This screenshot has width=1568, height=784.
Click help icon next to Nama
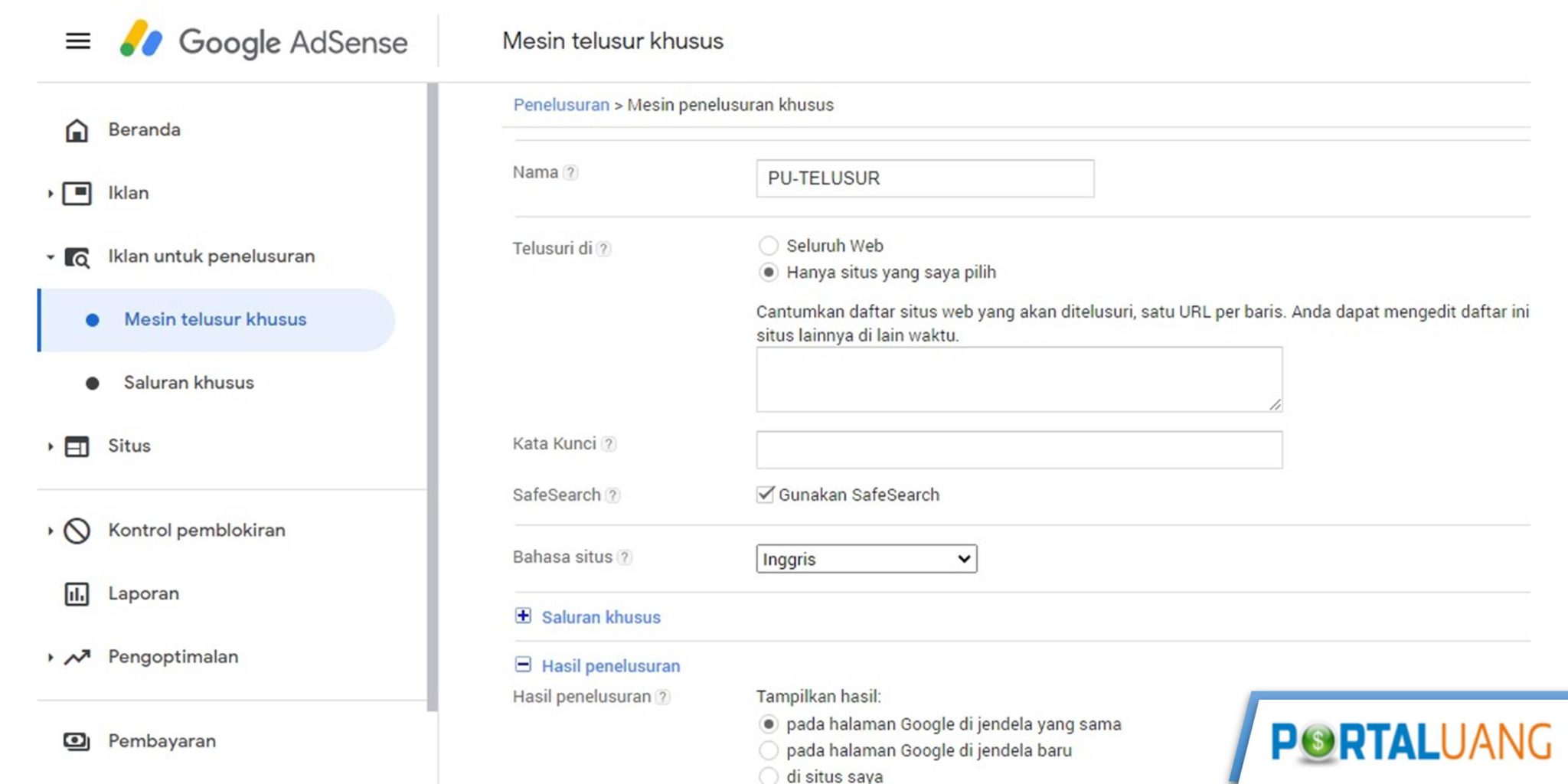(x=570, y=173)
